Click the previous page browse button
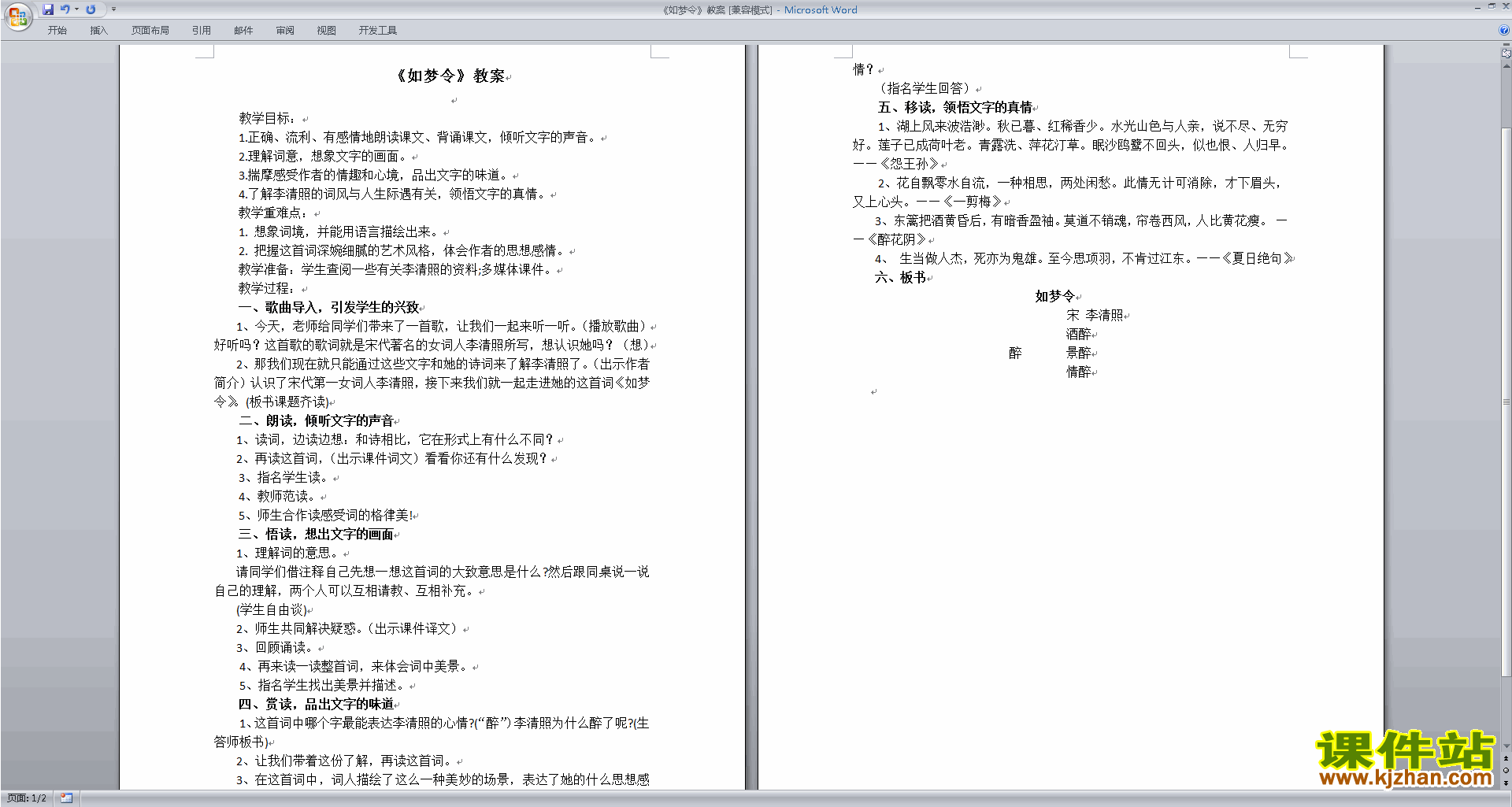The width and height of the screenshot is (1512, 807). pyautogui.click(x=1506, y=758)
